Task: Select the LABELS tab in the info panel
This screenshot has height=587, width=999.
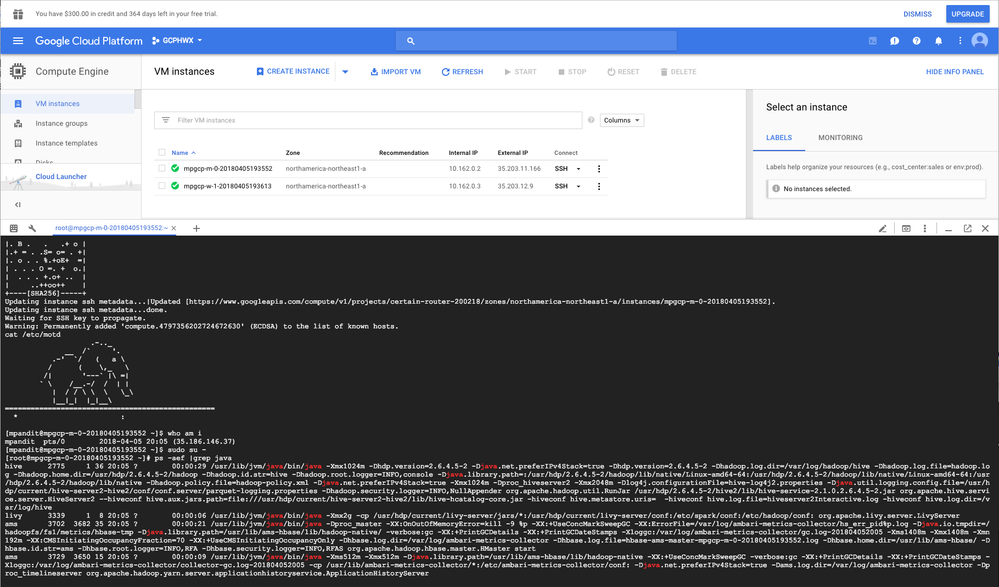Action: pyautogui.click(x=780, y=137)
